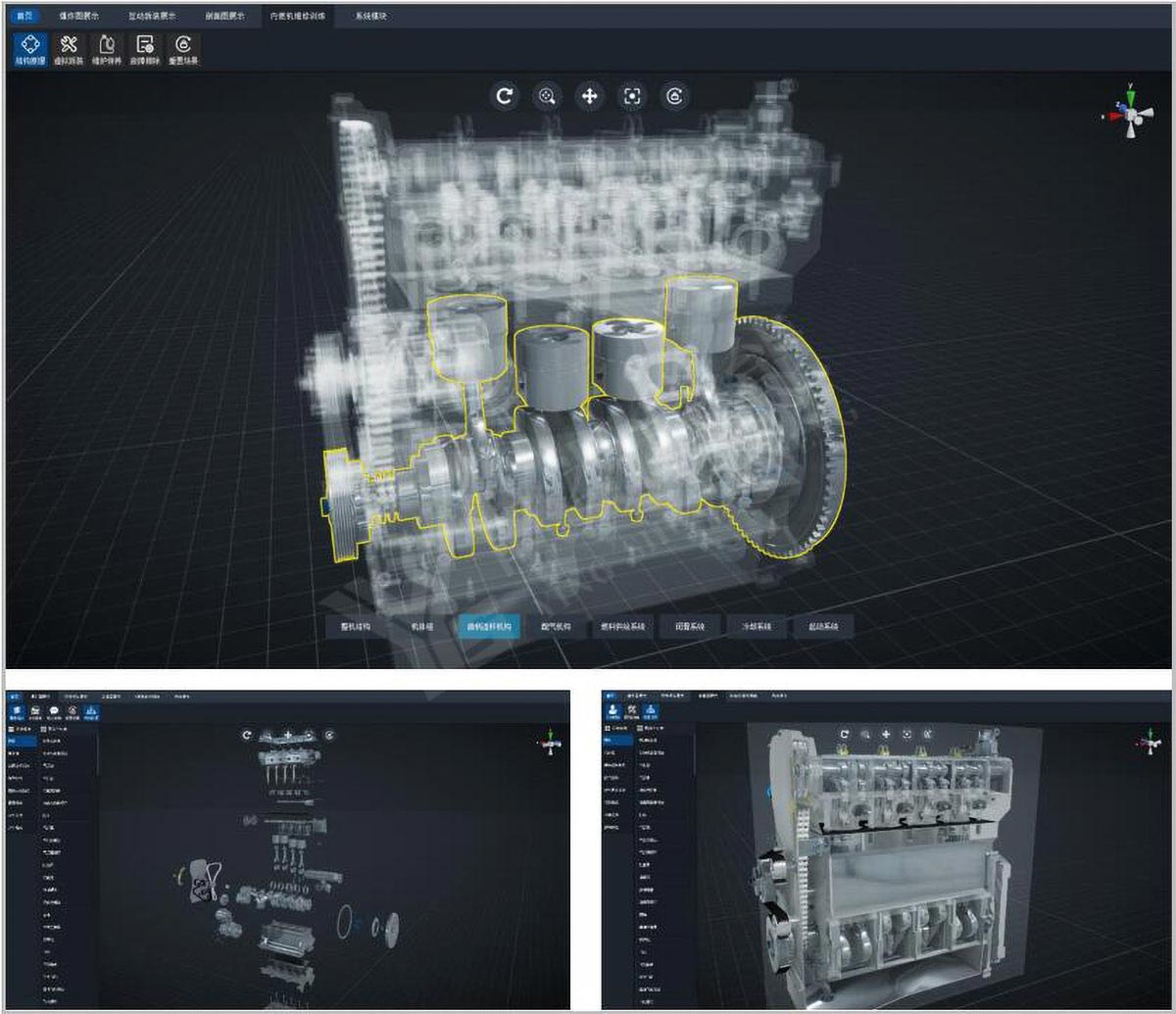Viewport: 1176px width, 1014px height.
Task: Click the XYZ axis orientation gizmo in main view
Action: click(x=1129, y=114)
